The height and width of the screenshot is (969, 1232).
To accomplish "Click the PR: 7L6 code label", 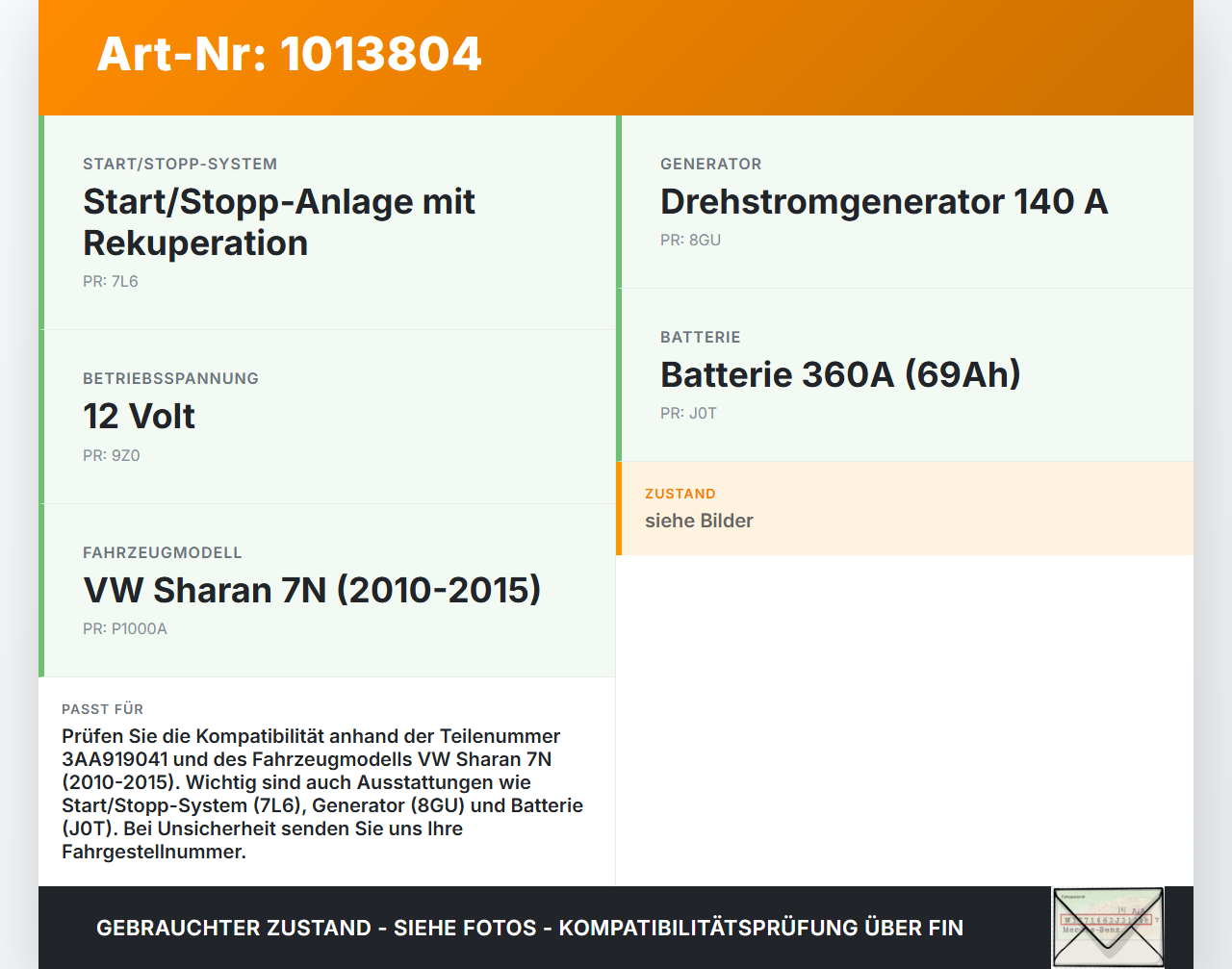I will [x=111, y=281].
